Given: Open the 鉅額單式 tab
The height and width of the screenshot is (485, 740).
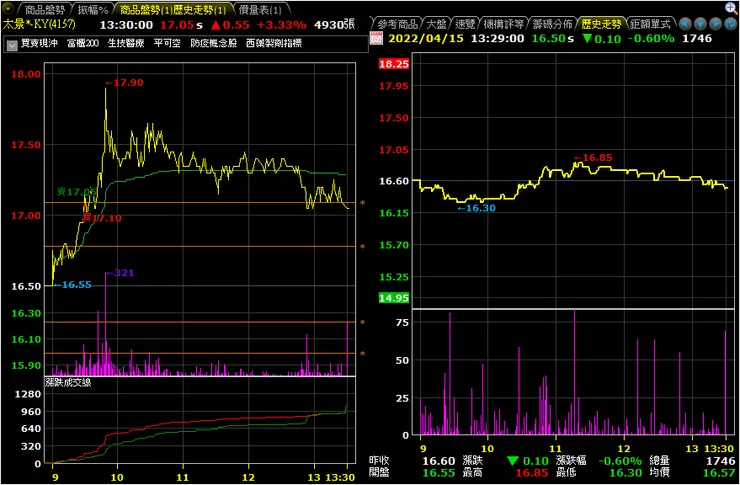Looking at the screenshot, I should tap(651, 24).
